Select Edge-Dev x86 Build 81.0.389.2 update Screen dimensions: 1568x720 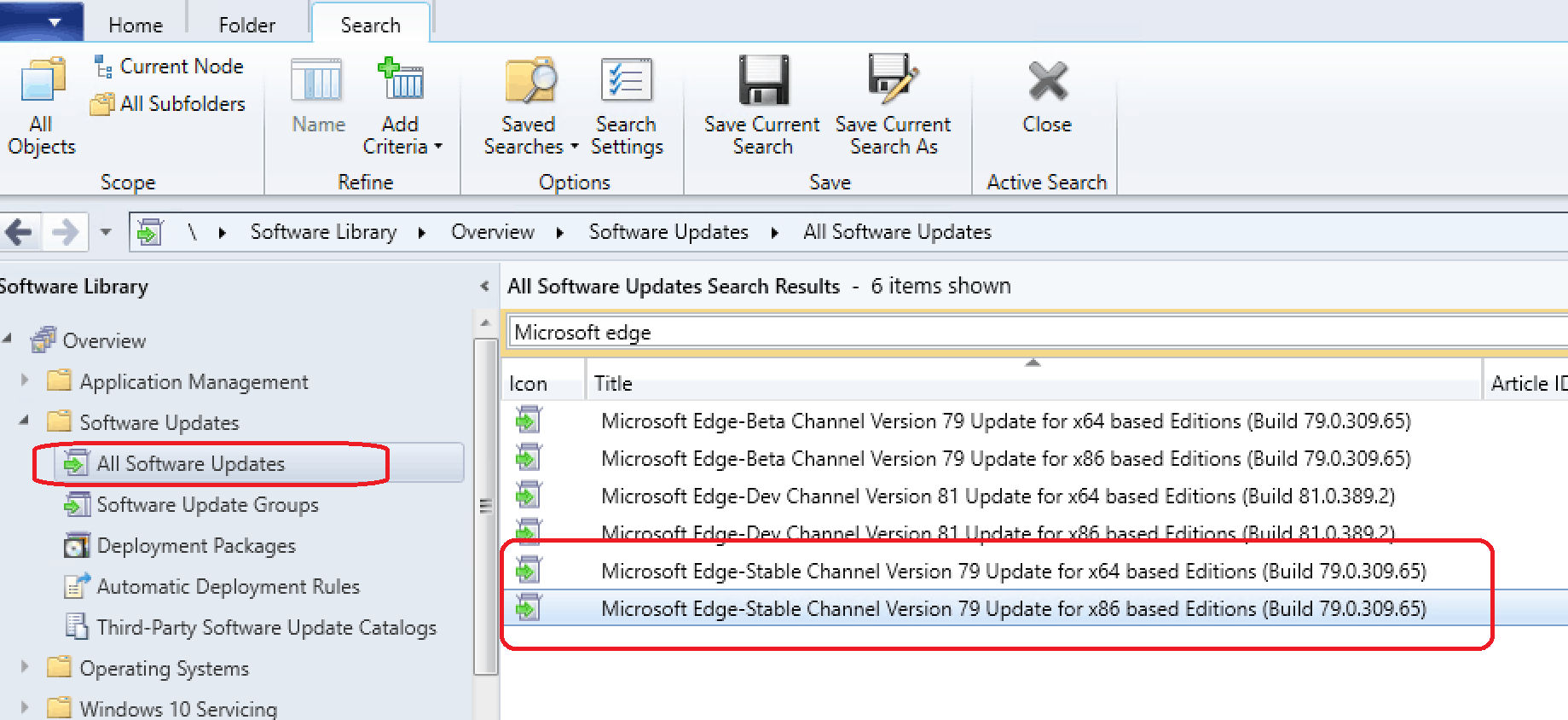tap(998, 532)
